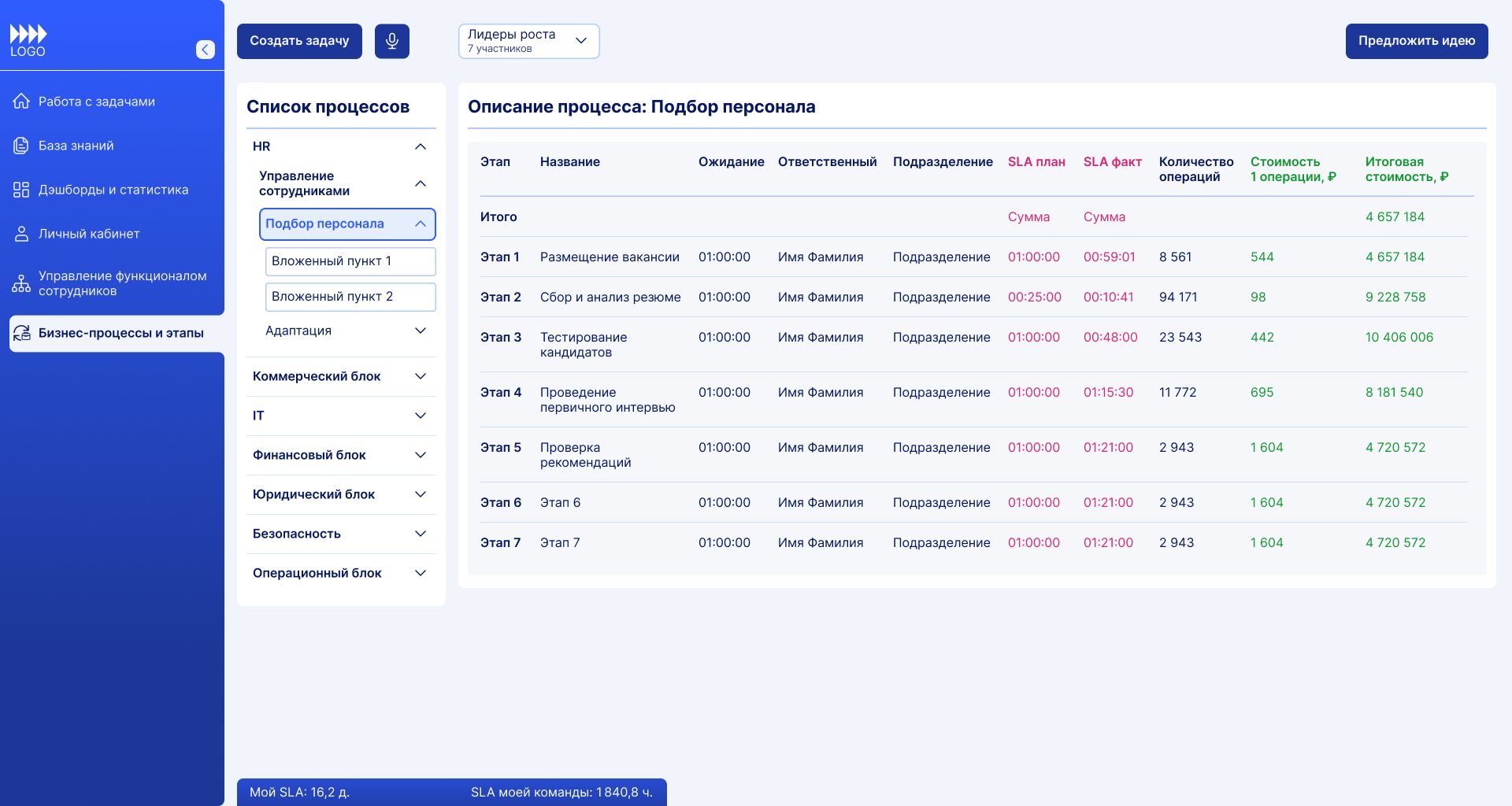1512x806 pixels.
Task: Click the Бизнес-процессы и этапы icon
Action: click(x=22, y=333)
